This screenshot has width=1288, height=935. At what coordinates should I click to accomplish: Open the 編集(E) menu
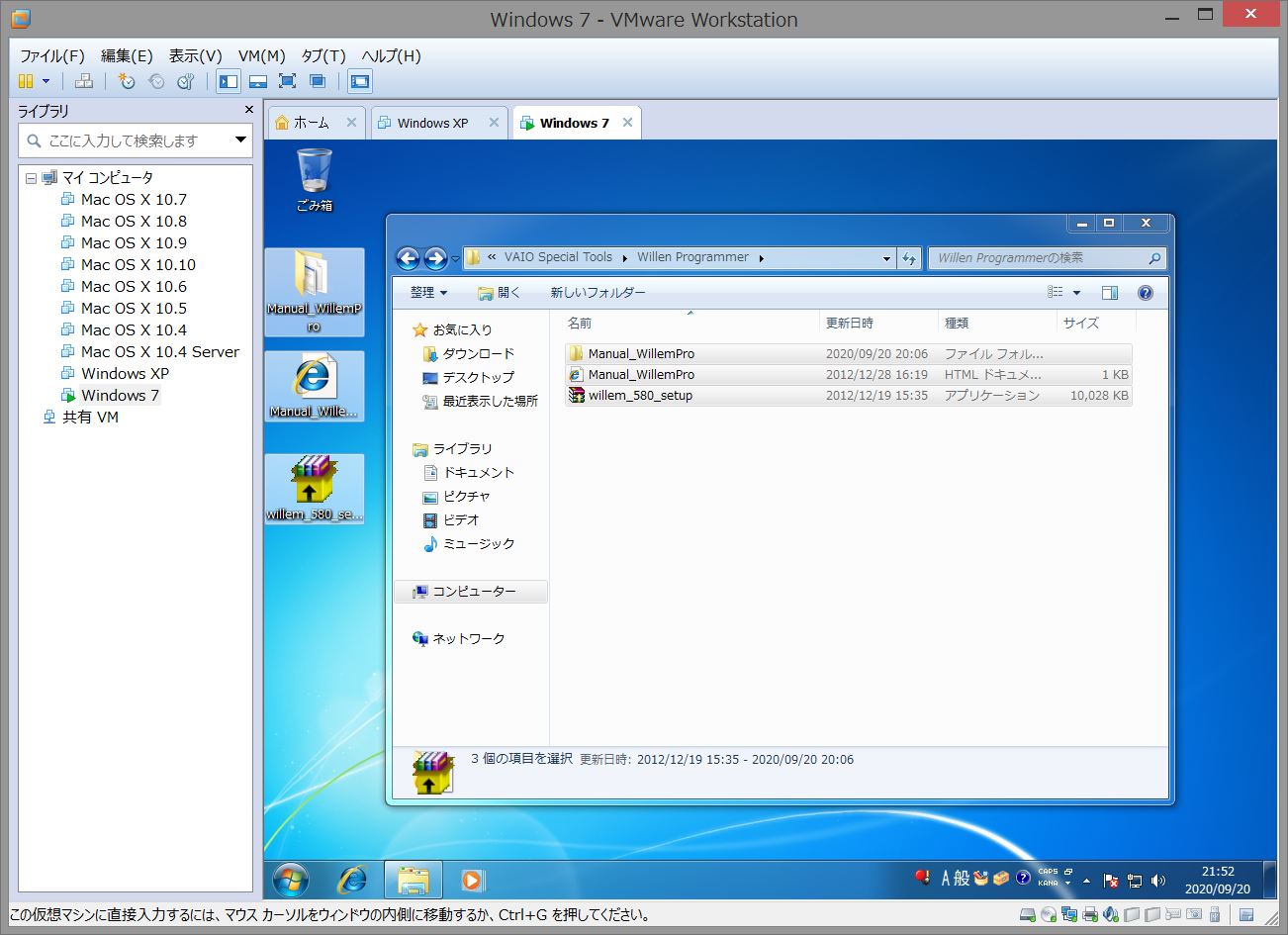(x=127, y=55)
